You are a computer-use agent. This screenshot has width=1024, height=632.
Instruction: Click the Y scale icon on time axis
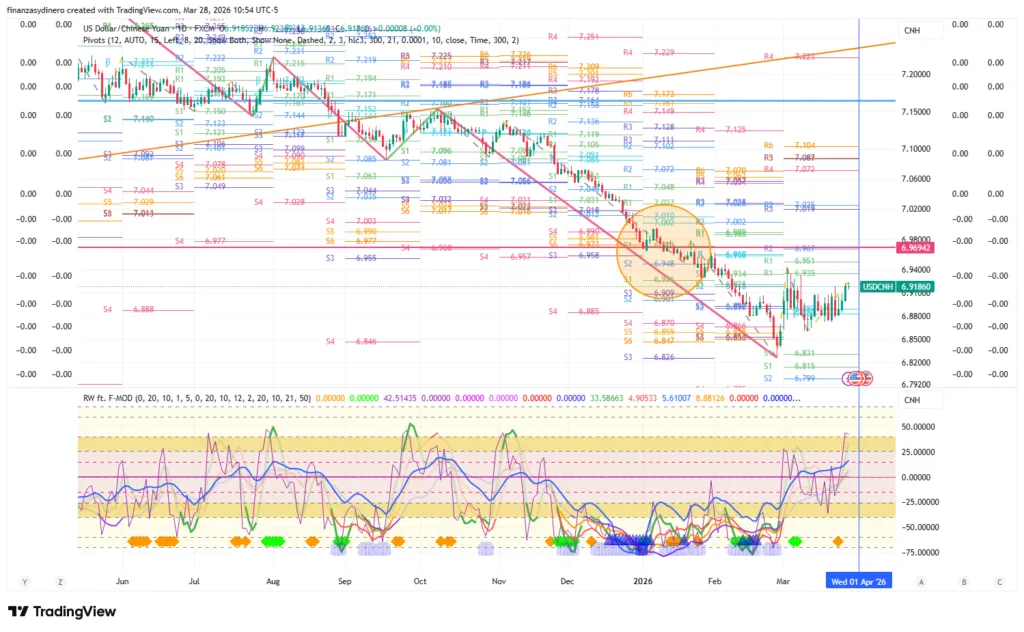point(24,580)
